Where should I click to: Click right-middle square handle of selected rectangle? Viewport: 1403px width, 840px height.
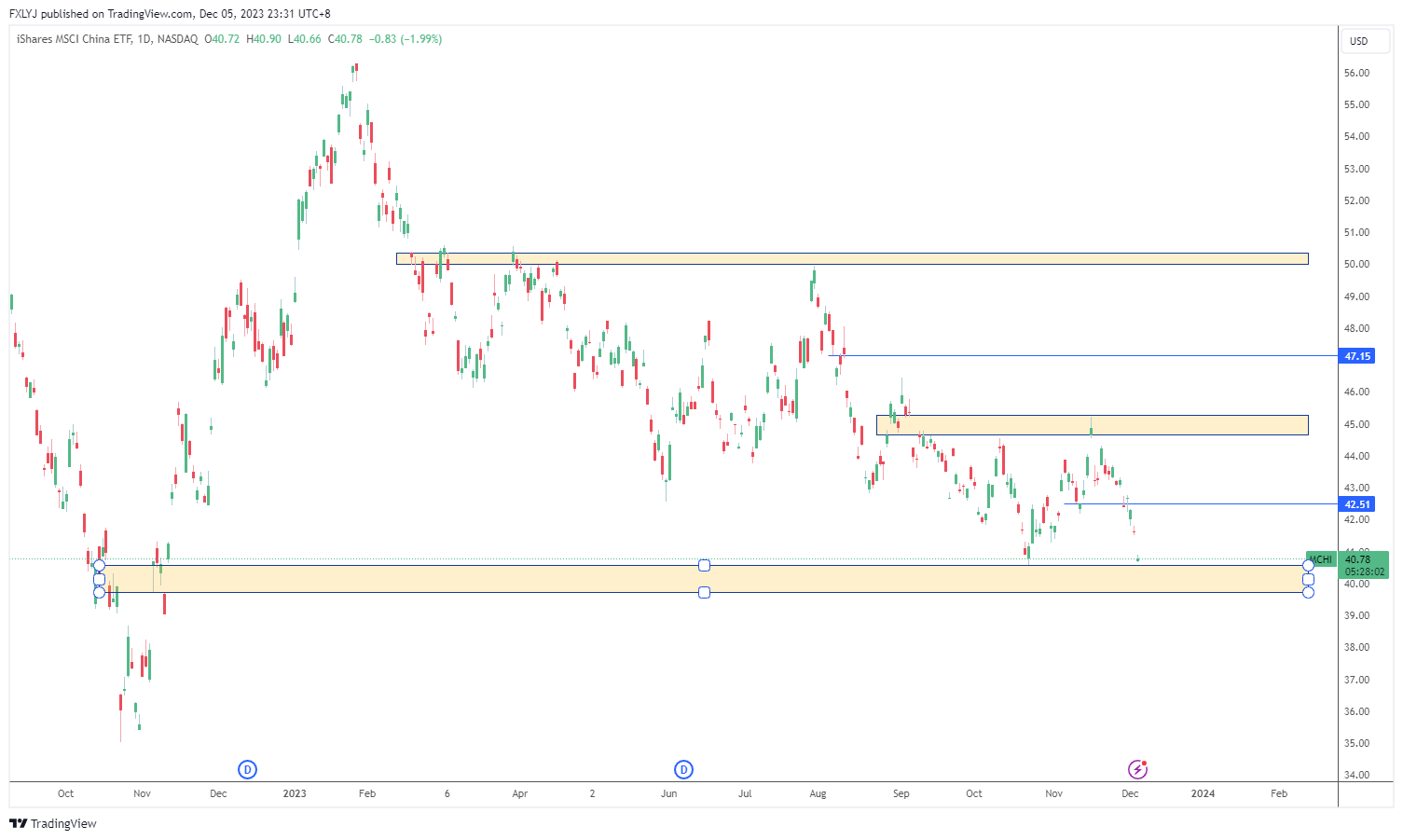click(1308, 579)
